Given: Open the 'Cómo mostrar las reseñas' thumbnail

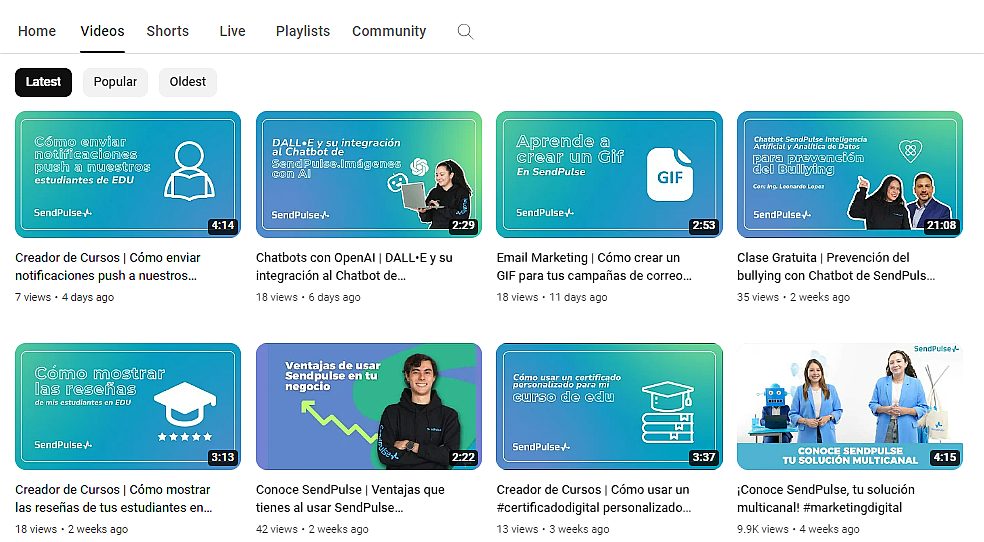Looking at the screenshot, I should click(128, 406).
